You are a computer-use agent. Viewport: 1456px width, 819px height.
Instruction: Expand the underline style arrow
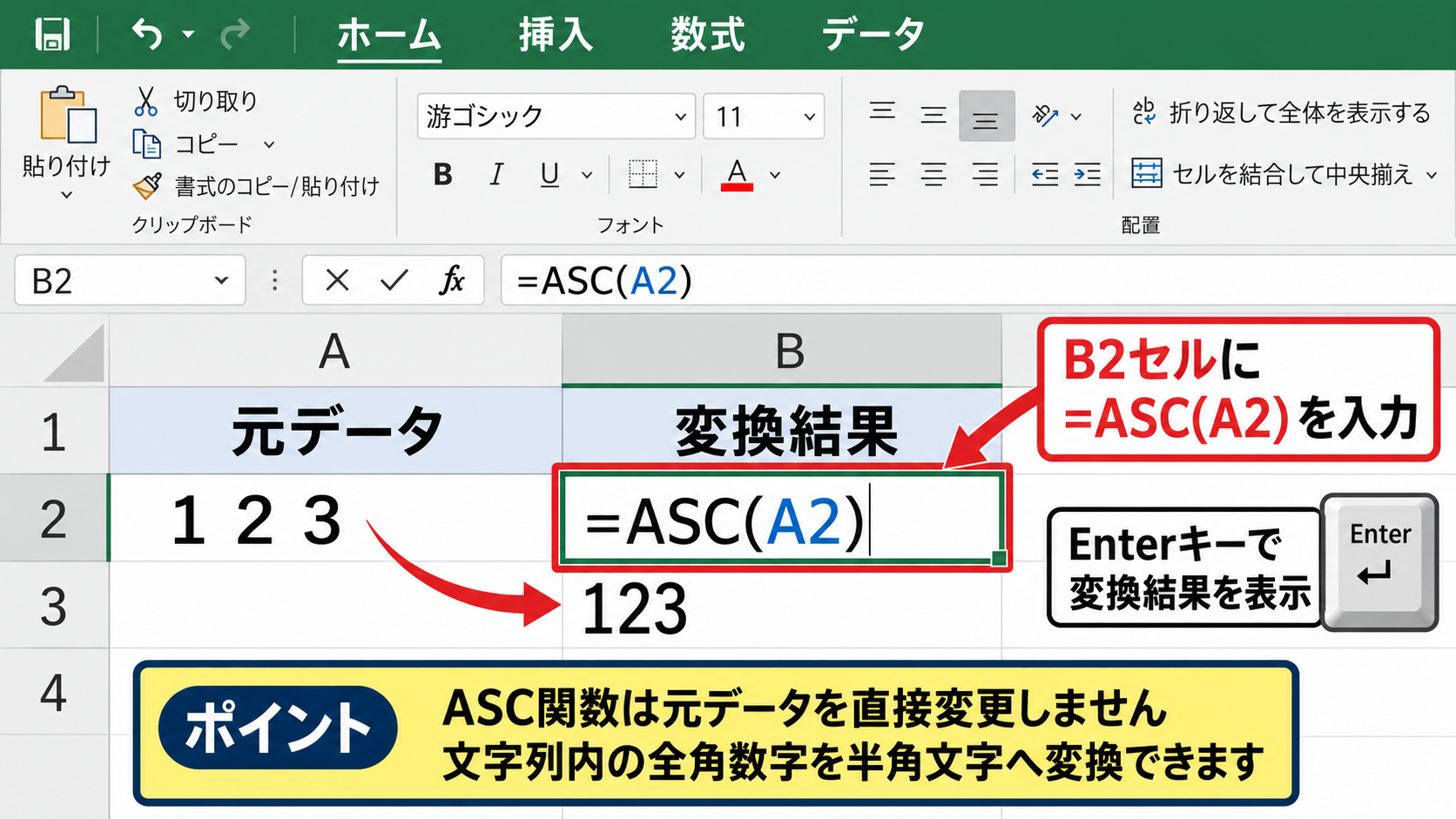588,176
